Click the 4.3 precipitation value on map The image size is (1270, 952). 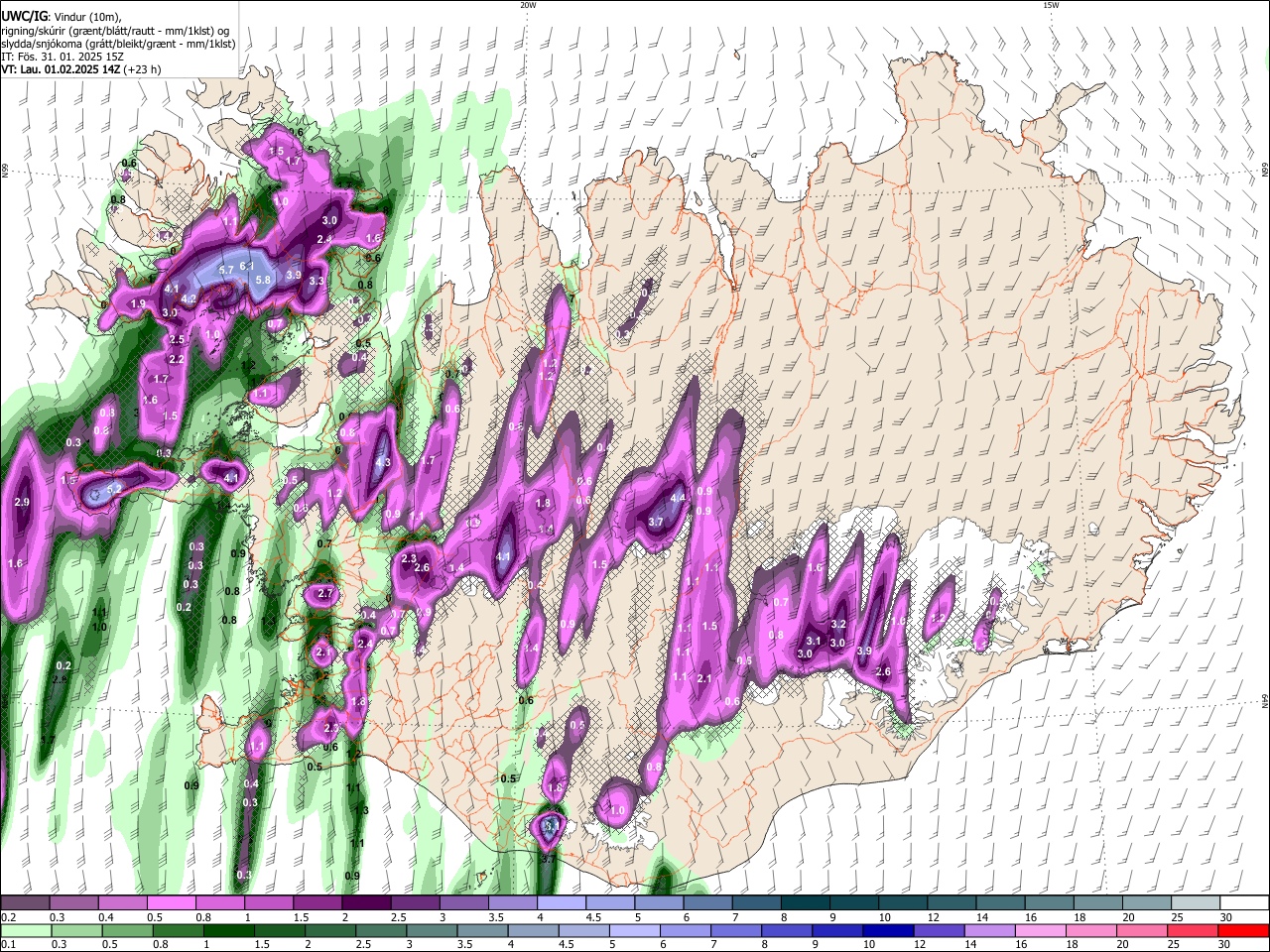[383, 463]
